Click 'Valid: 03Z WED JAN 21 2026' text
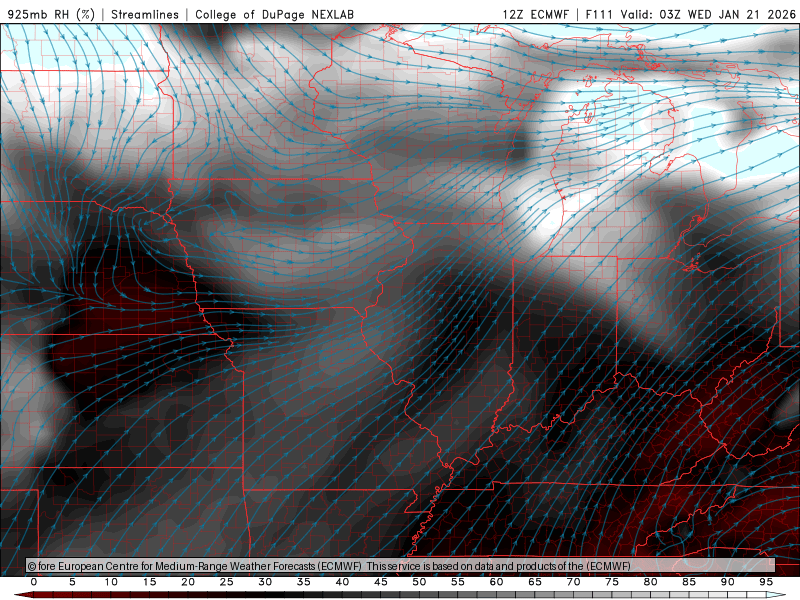This screenshot has height=600, width=800. 708,14
